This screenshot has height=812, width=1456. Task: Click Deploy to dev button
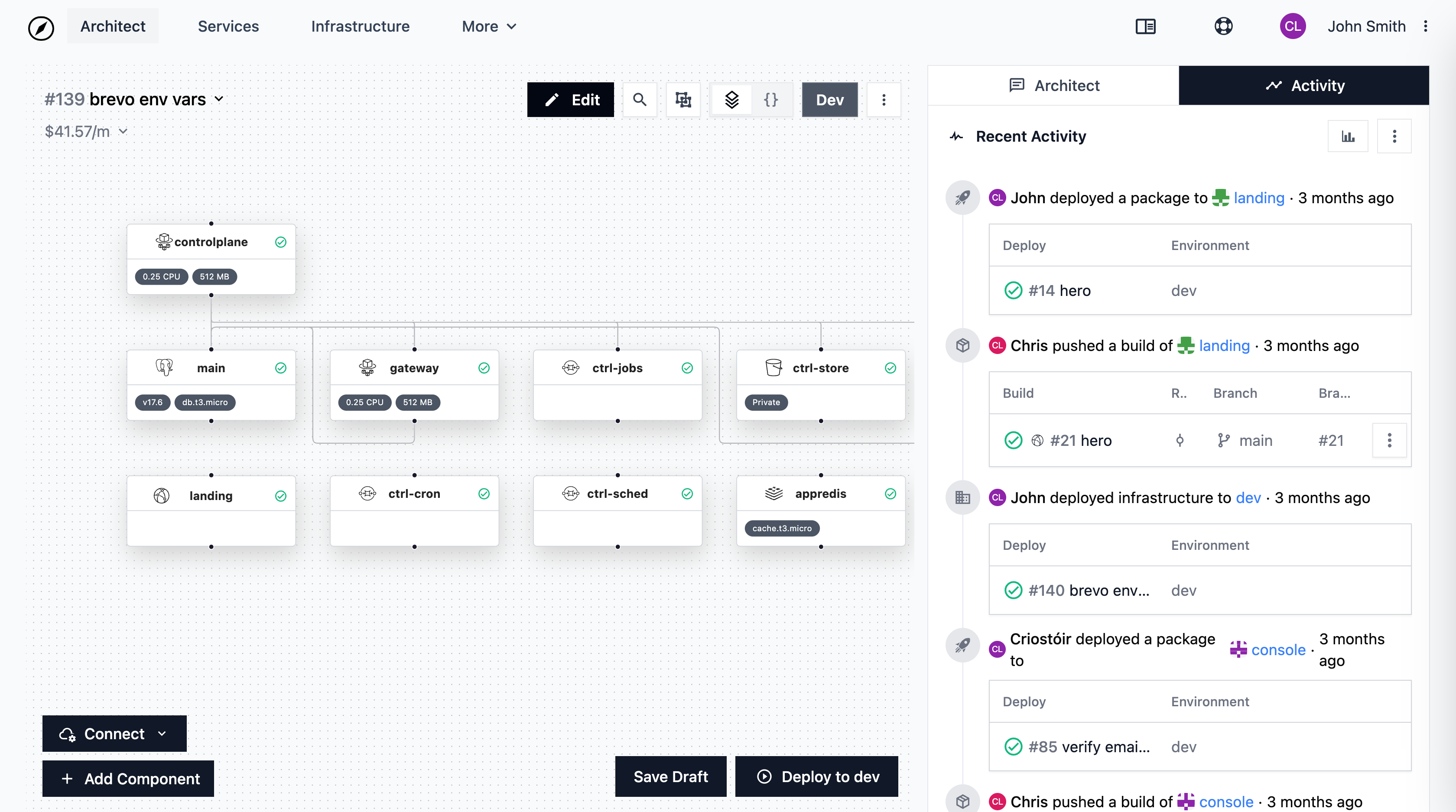(x=817, y=776)
